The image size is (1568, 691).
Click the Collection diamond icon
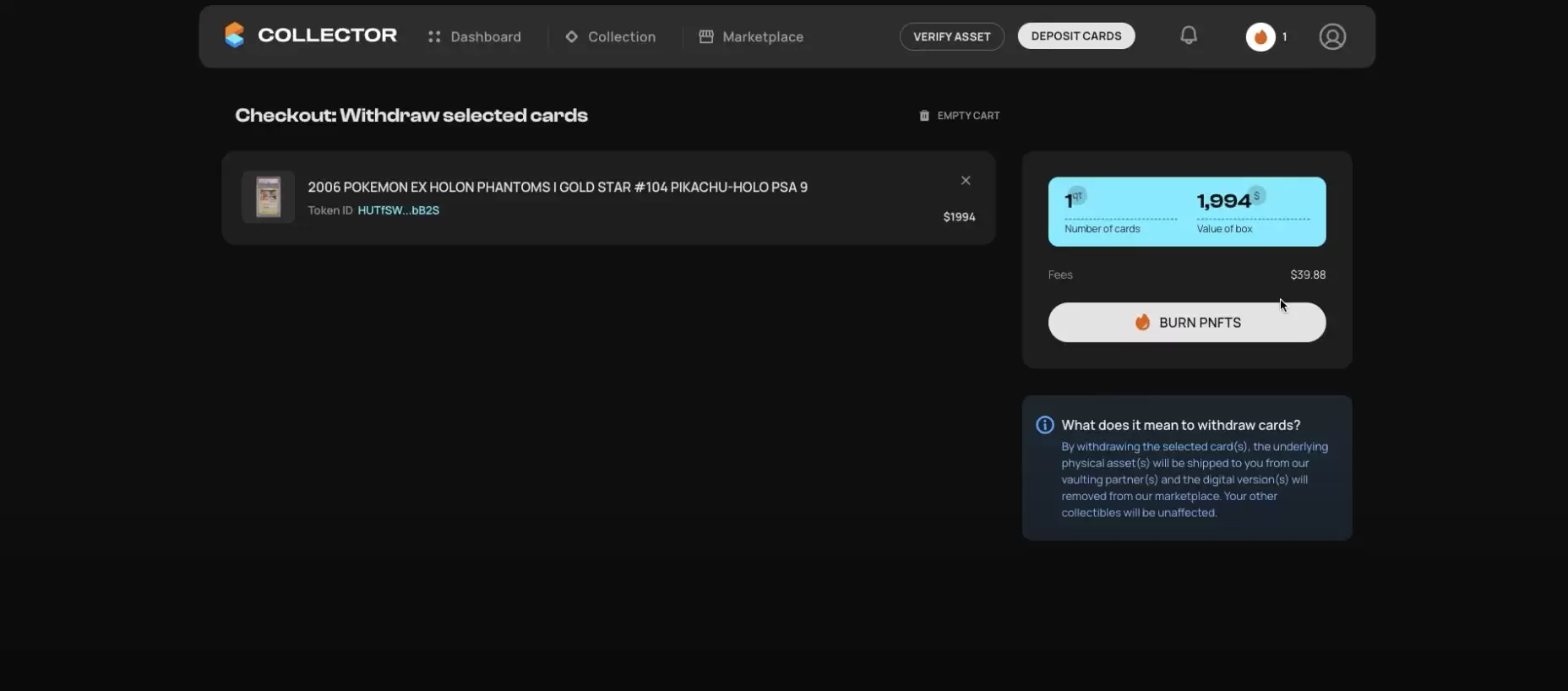click(x=571, y=37)
